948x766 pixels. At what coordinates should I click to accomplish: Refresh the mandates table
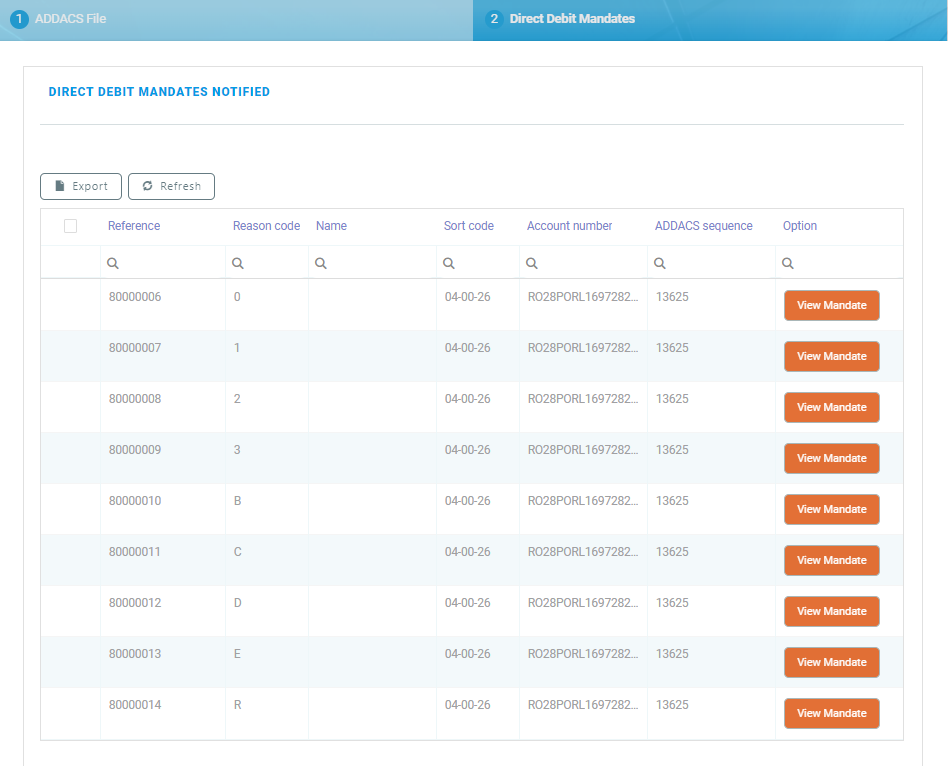171,186
